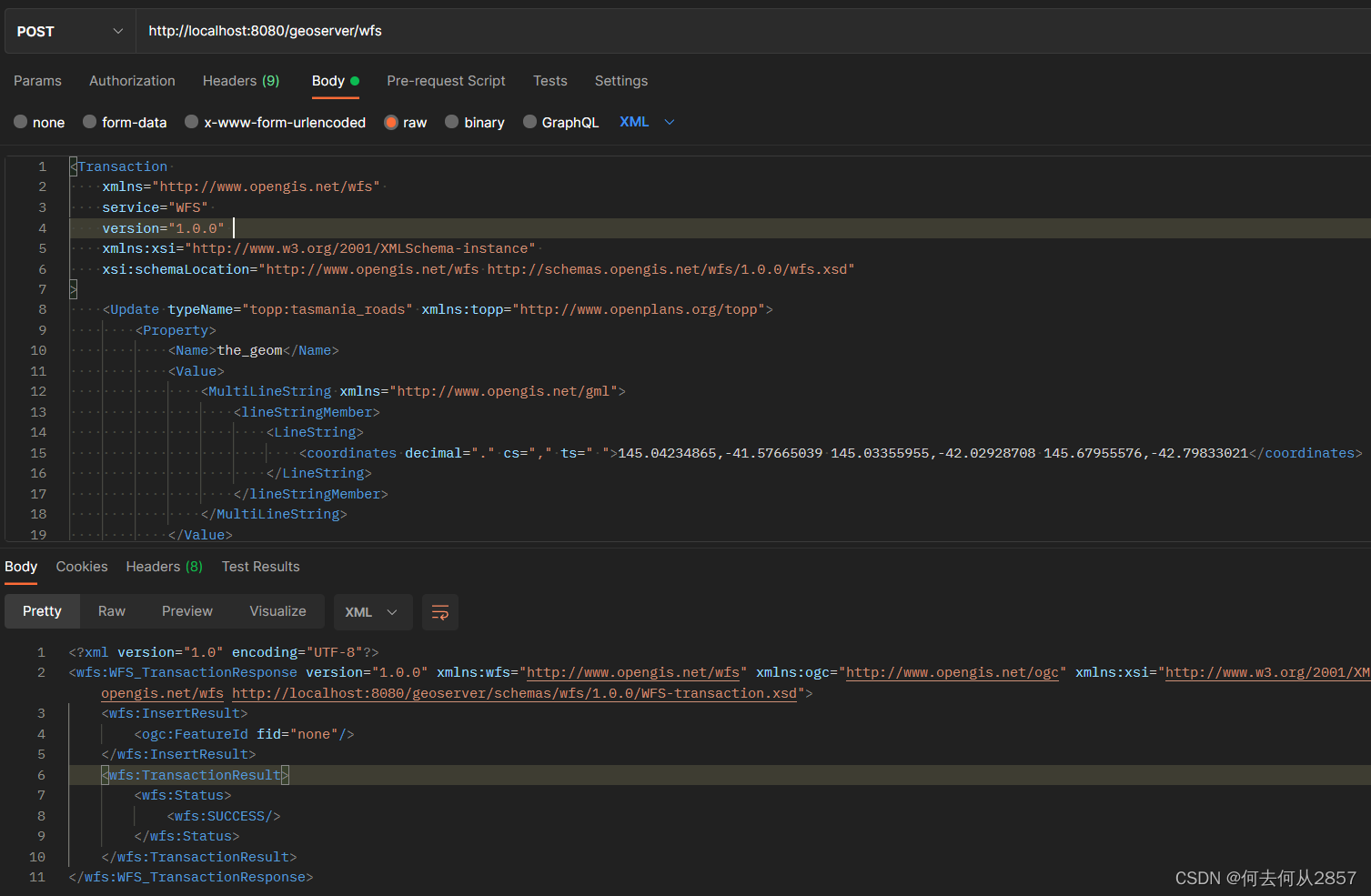
Task: Click the closing WFS_TransactionResponse tag
Action: pyautogui.click(x=191, y=877)
